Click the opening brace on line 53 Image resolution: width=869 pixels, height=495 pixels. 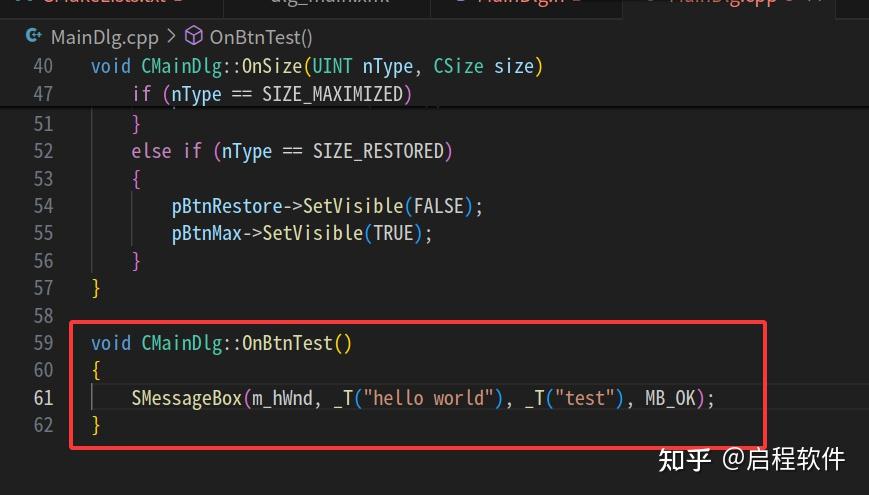(x=136, y=179)
